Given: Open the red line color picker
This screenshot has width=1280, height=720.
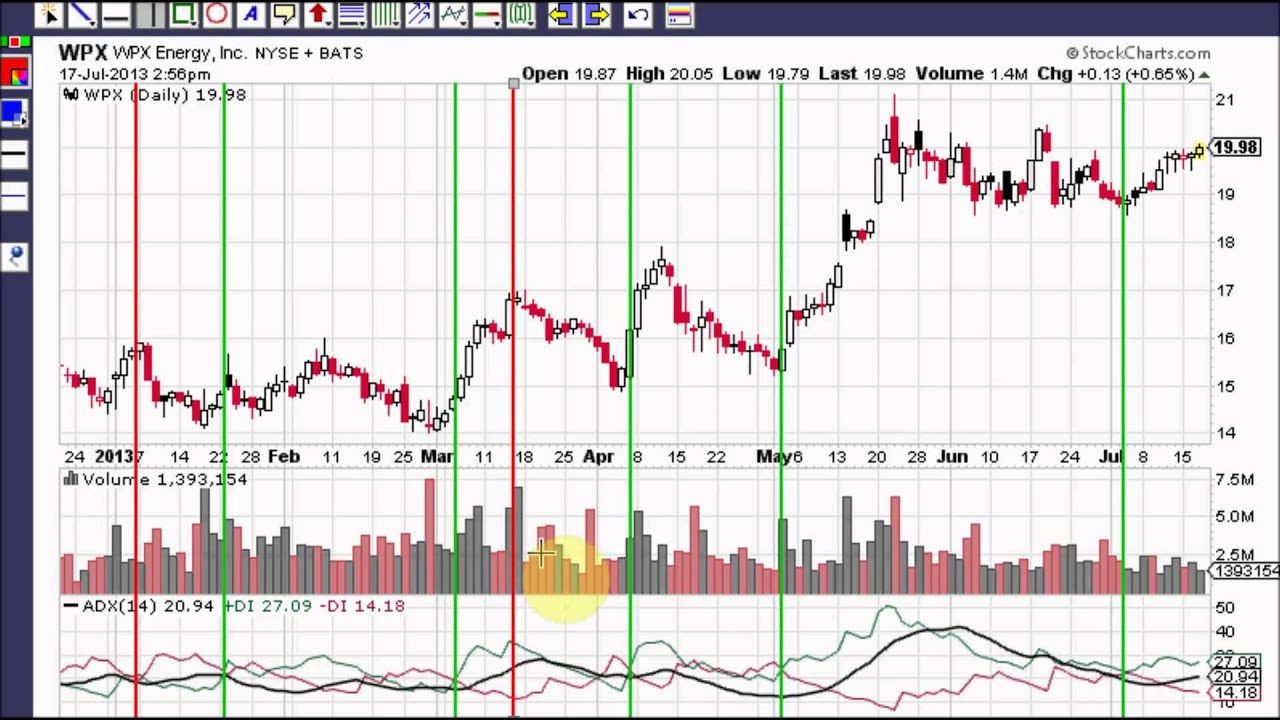Looking at the screenshot, I should point(15,74).
